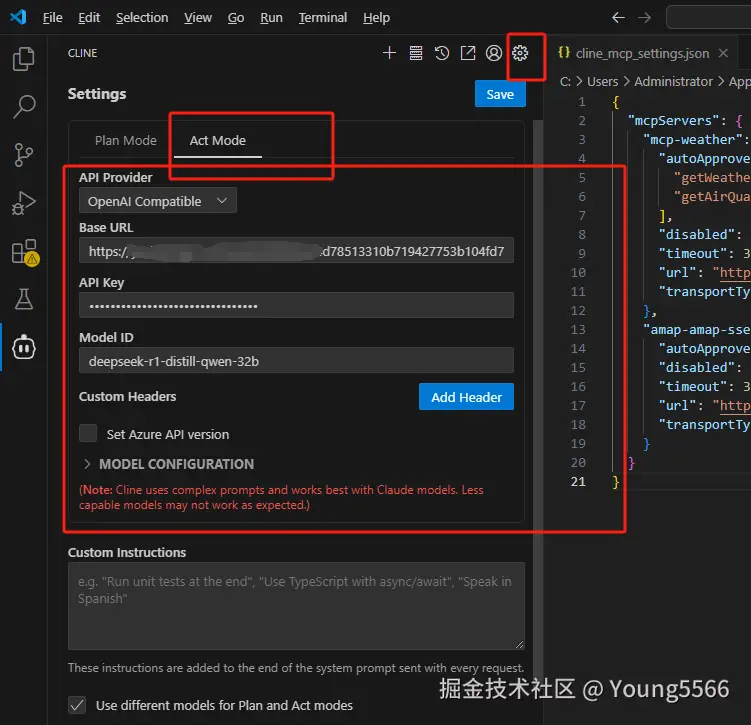Enable Set Azure API version checkbox
This screenshot has width=751, height=725.
(88, 433)
